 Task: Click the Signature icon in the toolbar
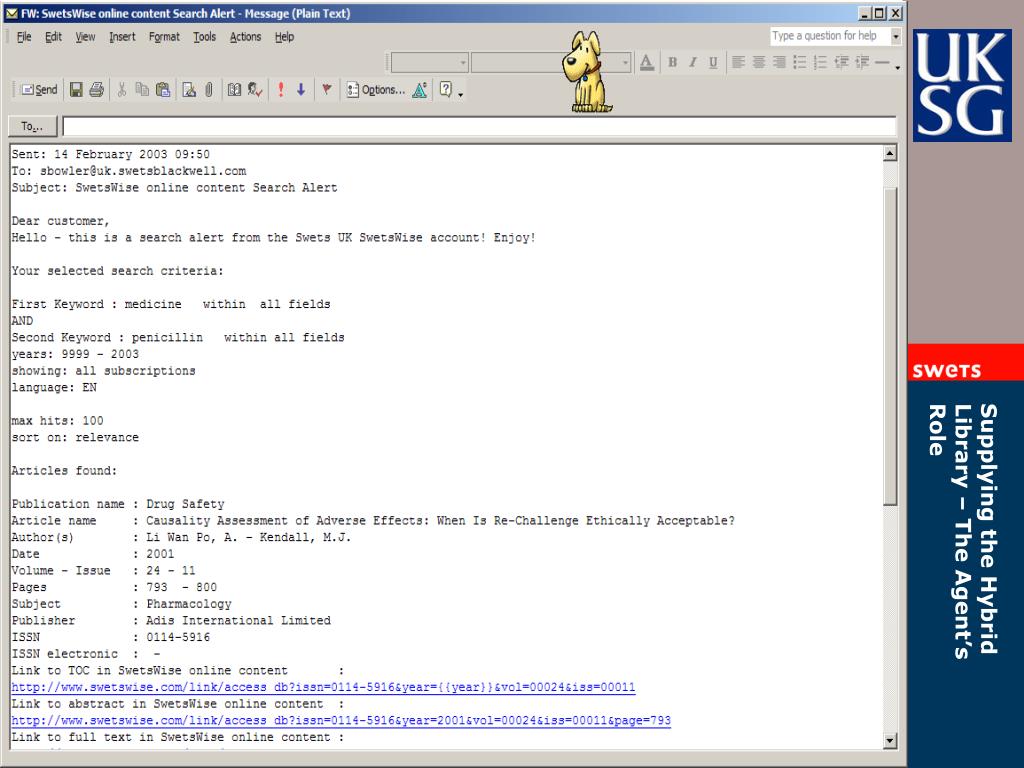[x=189, y=89]
